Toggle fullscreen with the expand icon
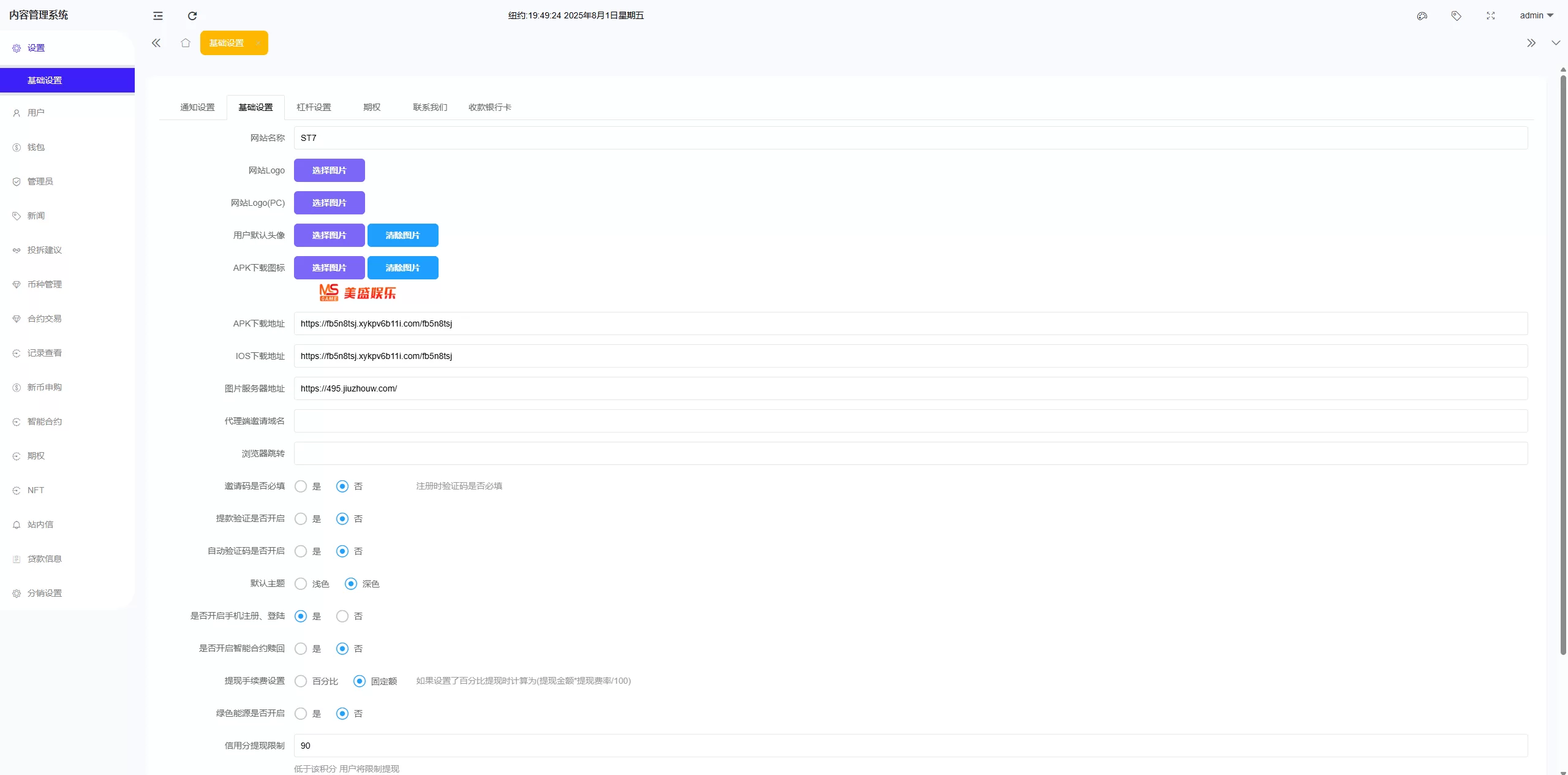 click(x=1491, y=16)
